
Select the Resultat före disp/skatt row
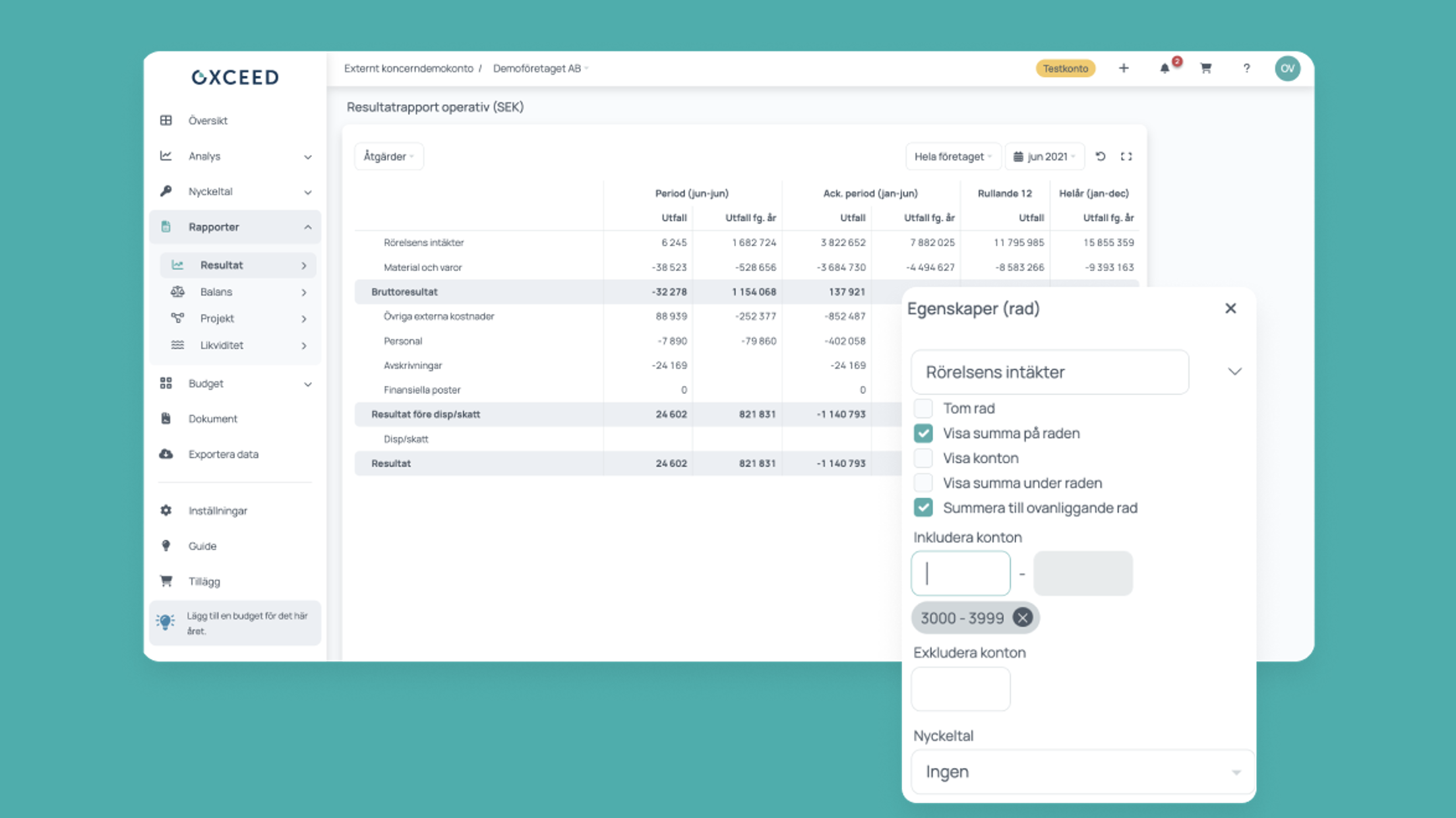coord(627,414)
